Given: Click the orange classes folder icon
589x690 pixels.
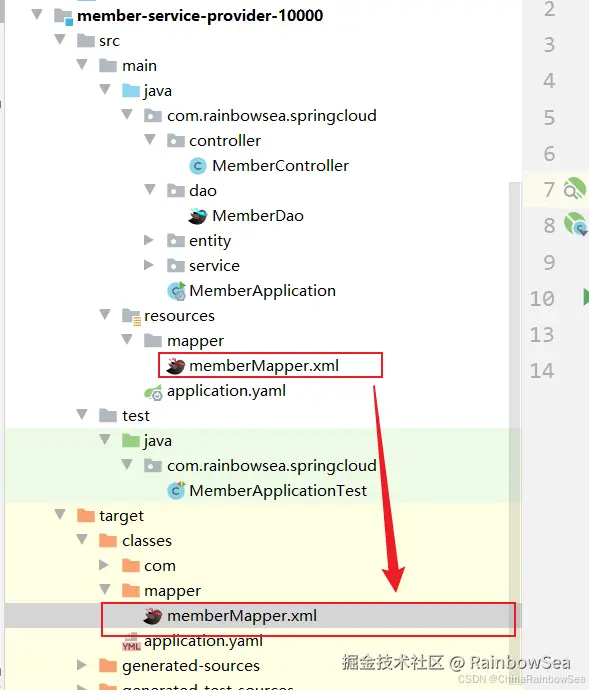Looking at the screenshot, I should click(108, 540).
